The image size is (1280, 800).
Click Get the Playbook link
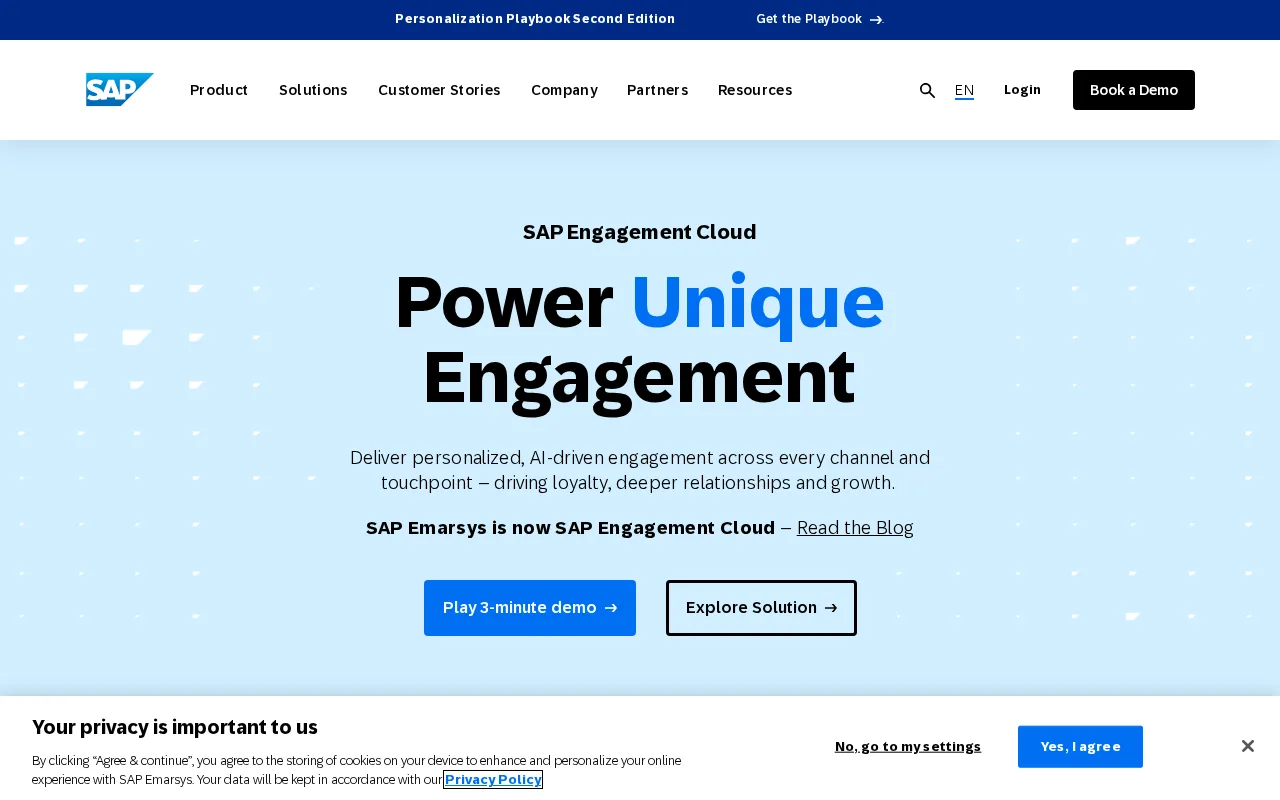tap(820, 19)
